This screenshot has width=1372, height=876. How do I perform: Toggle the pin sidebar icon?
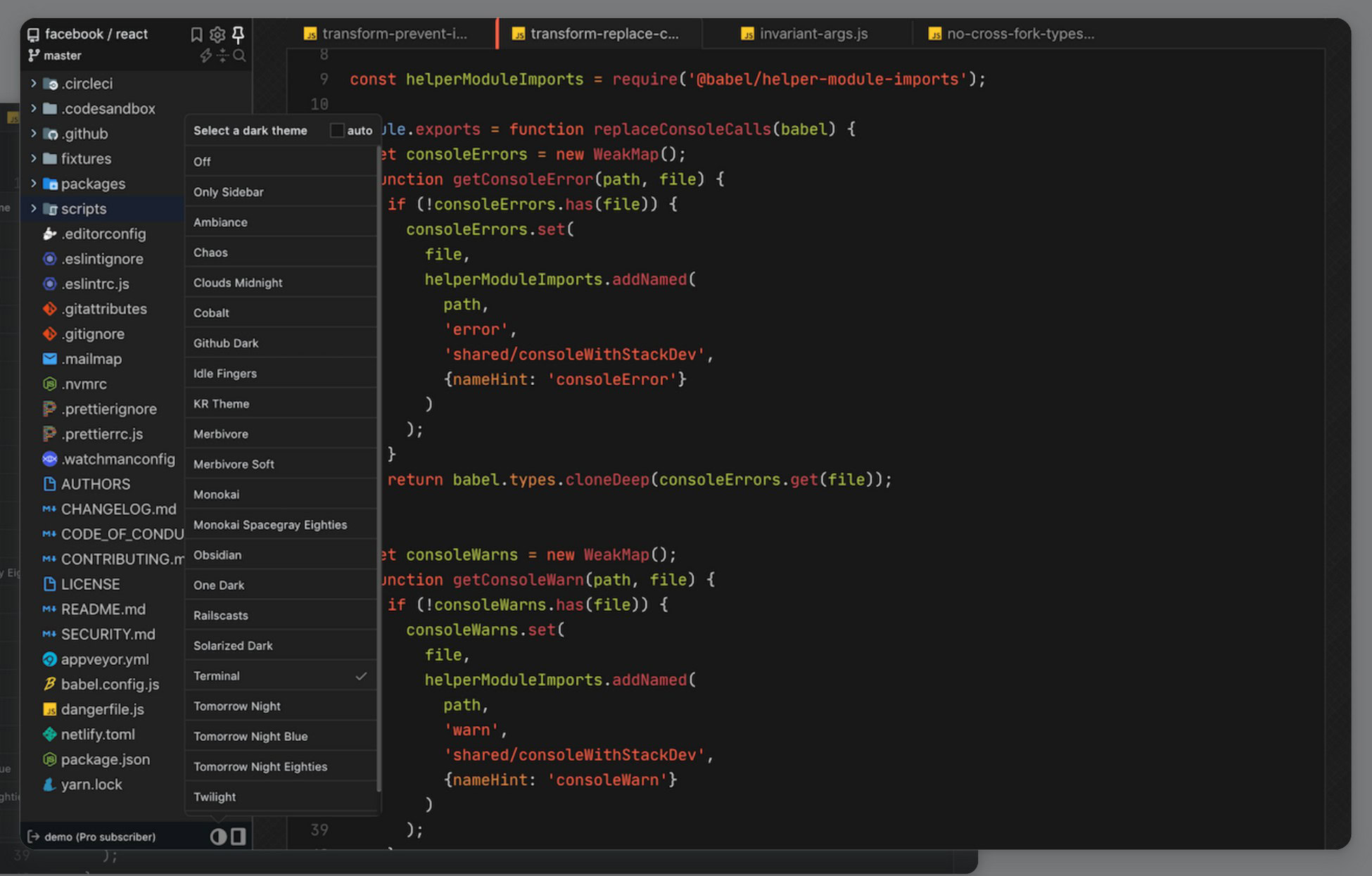[x=239, y=34]
